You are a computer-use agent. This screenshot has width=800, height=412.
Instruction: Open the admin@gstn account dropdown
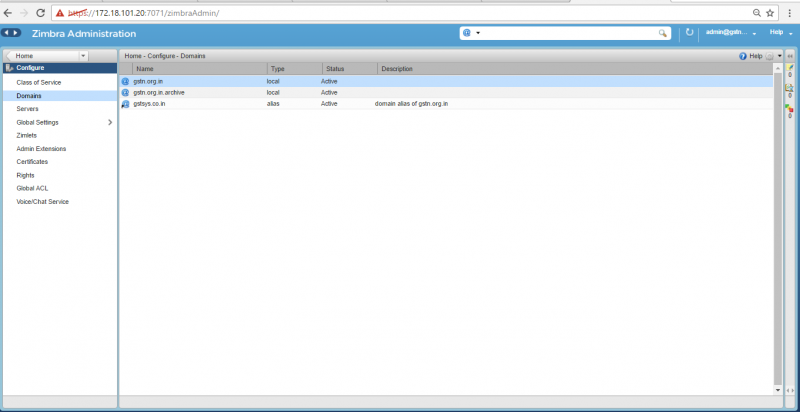click(x=731, y=33)
